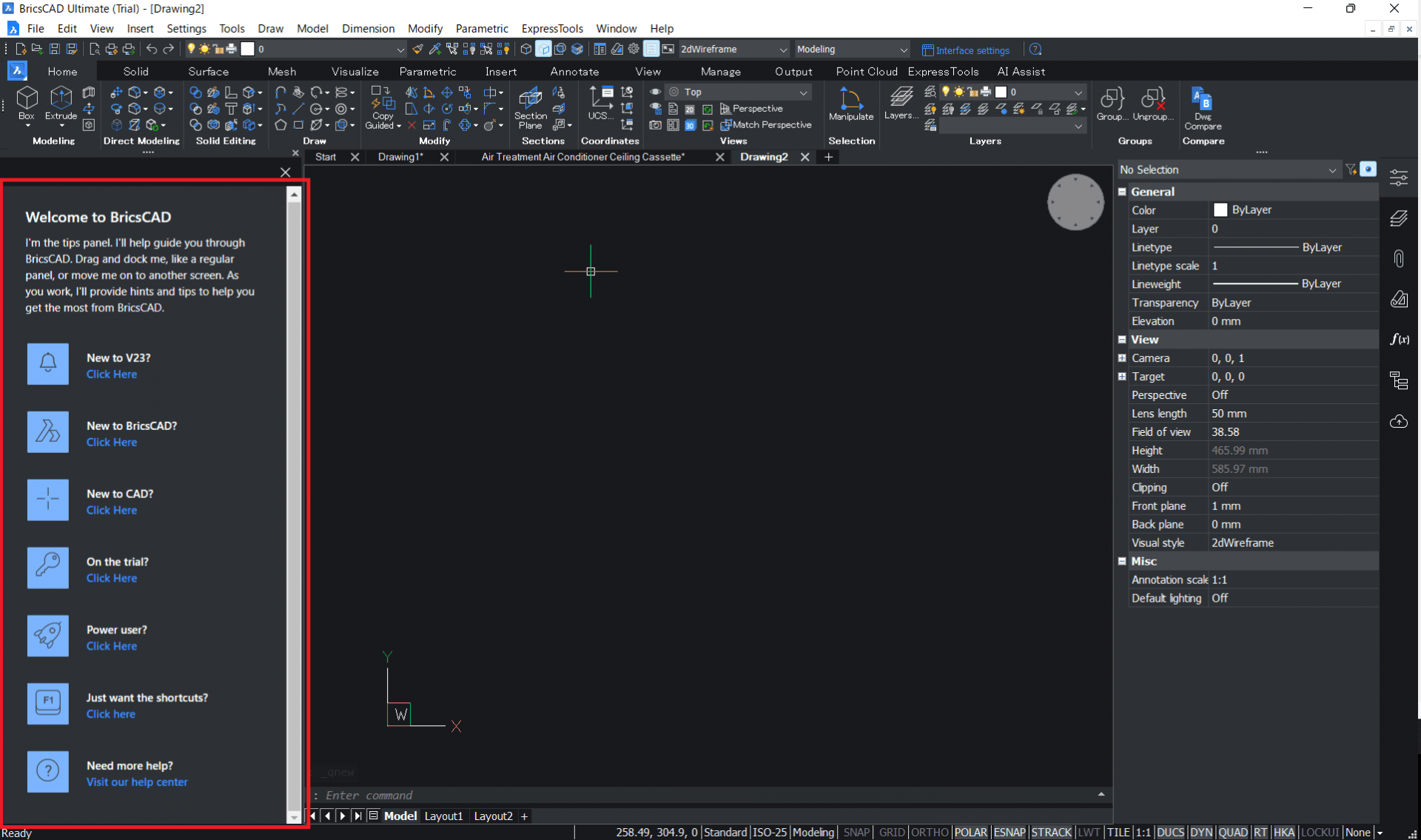Toggle STRACK in status bar
Viewport: 1421px width, 840px height.
(x=1051, y=832)
